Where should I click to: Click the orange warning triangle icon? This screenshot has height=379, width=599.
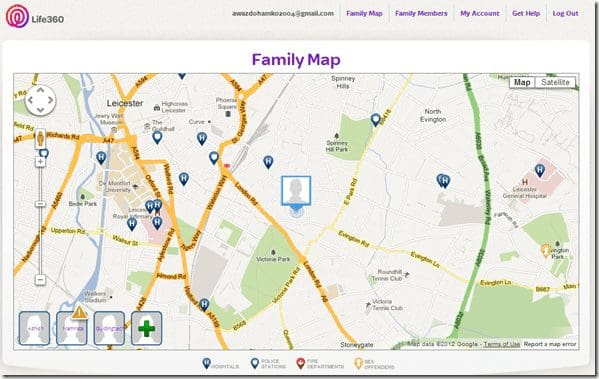[x=79, y=313]
